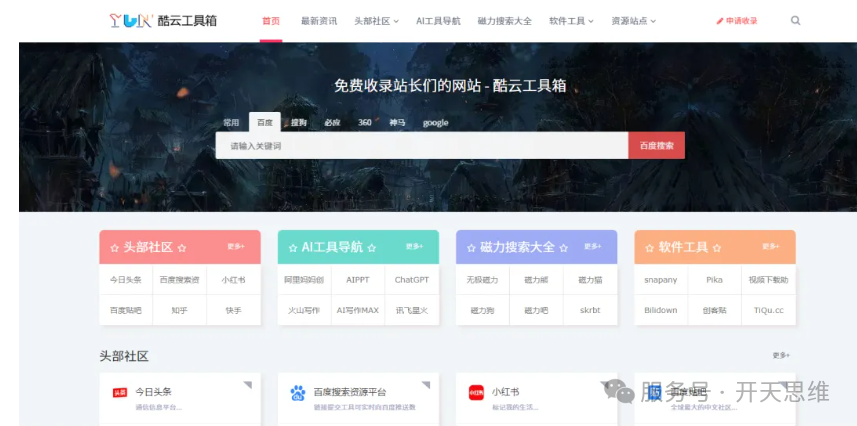The height and width of the screenshot is (426, 857).
Task: Select the 搜狗 search tab
Action: point(298,122)
